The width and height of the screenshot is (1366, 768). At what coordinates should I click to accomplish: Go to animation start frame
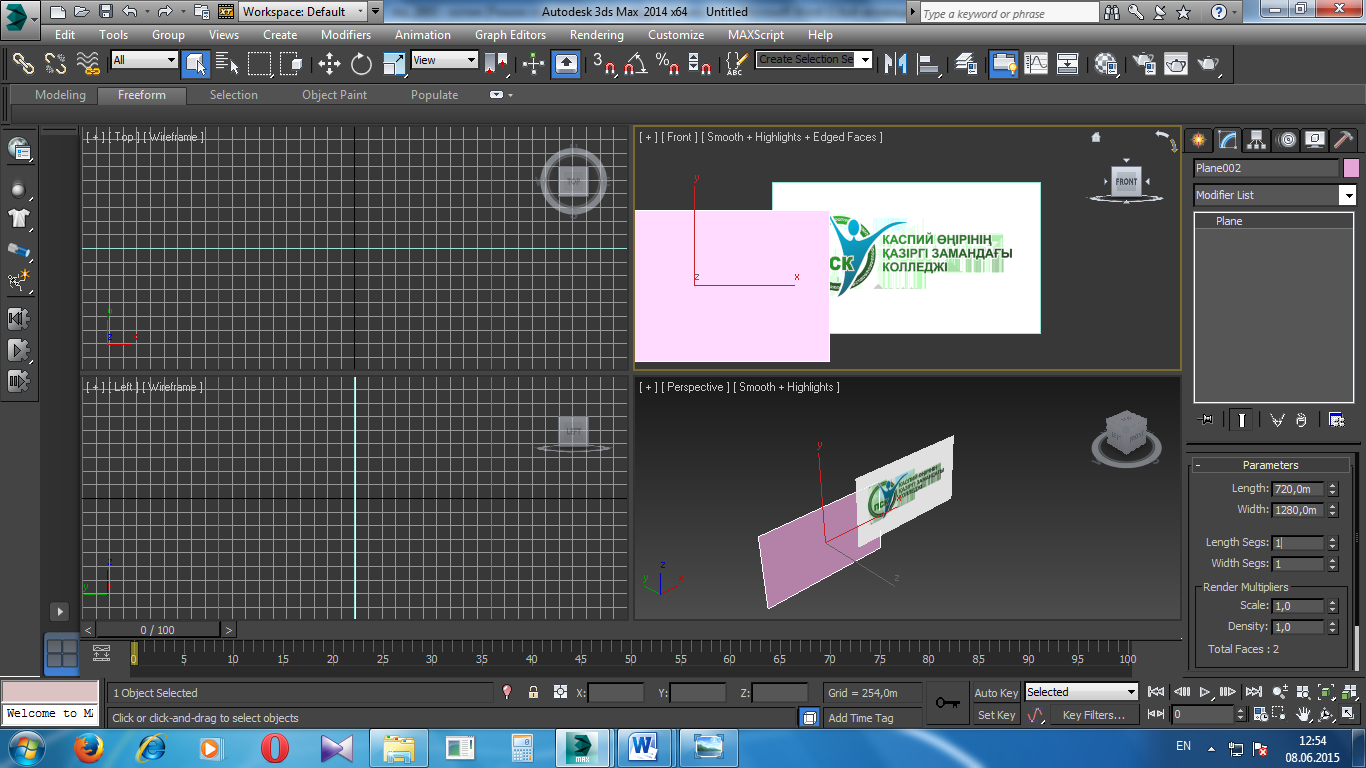(1156, 692)
